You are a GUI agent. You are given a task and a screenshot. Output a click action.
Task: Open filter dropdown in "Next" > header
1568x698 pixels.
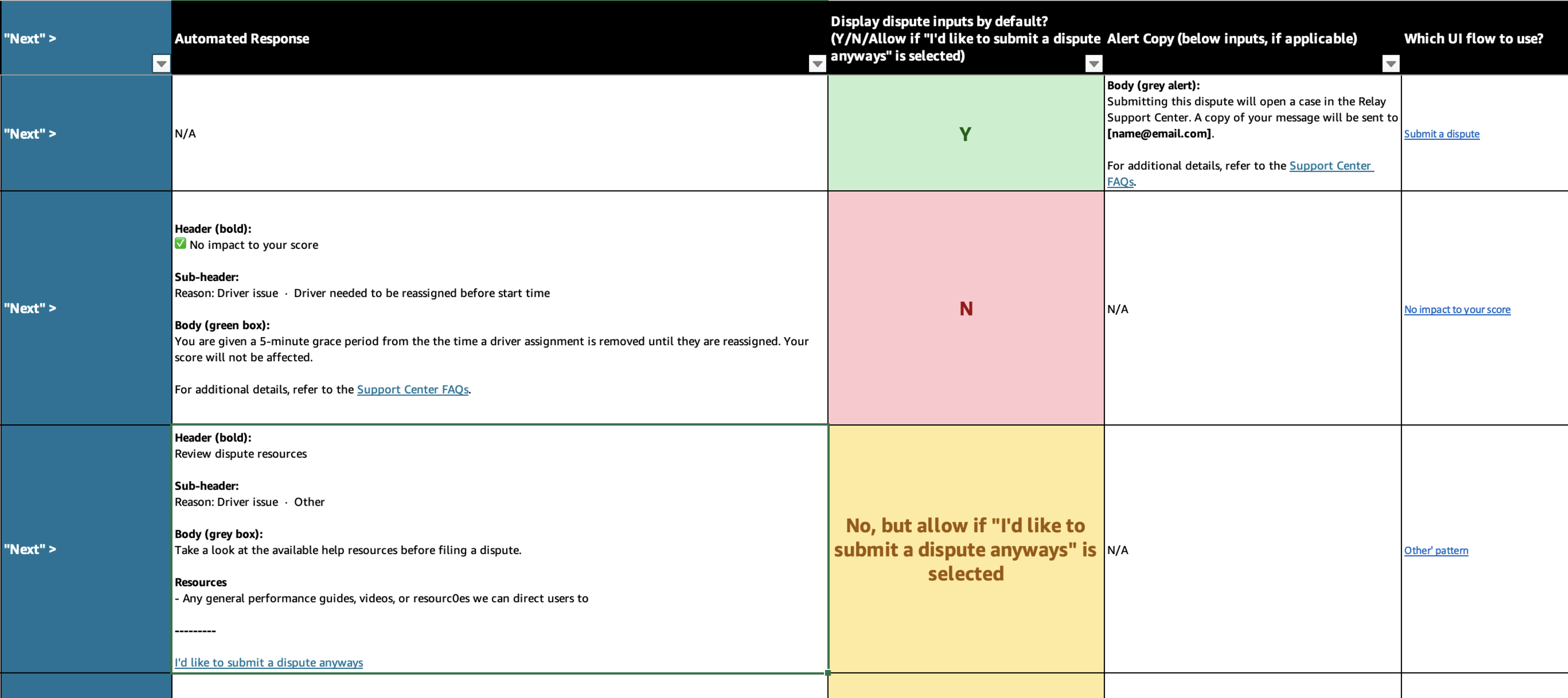pos(161,63)
